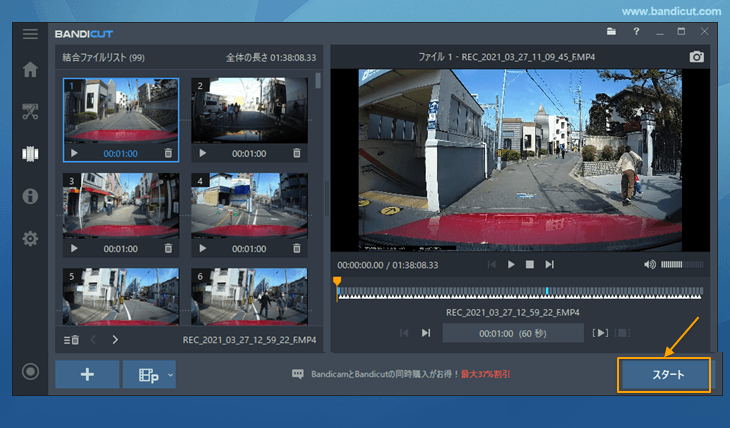This screenshot has height=428, width=730.
Task: Take a snapshot with camera icon
Action: coord(697,58)
